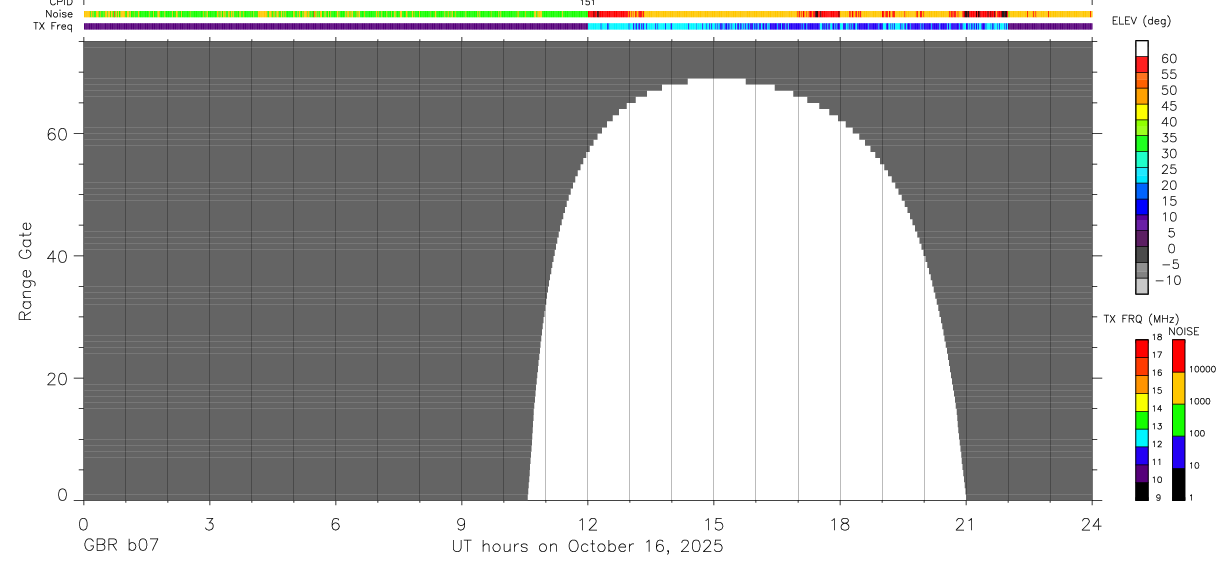Screen dimensions: 1228x567
Task: Click the blue 15–20 segment on ELEV bar
Action: 1142,191
